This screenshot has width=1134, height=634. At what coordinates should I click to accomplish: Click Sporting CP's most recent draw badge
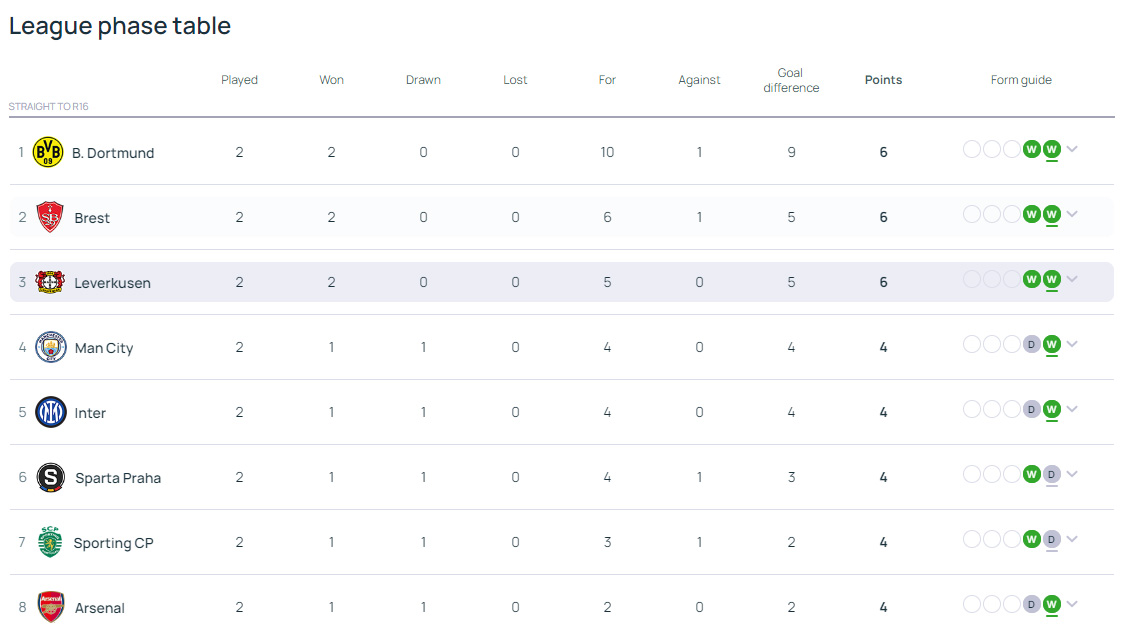(1051, 539)
